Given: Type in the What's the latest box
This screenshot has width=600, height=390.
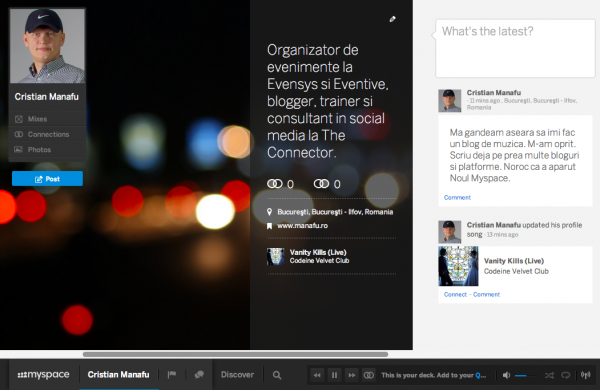Looking at the screenshot, I should pyautogui.click(x=515, y=48).
